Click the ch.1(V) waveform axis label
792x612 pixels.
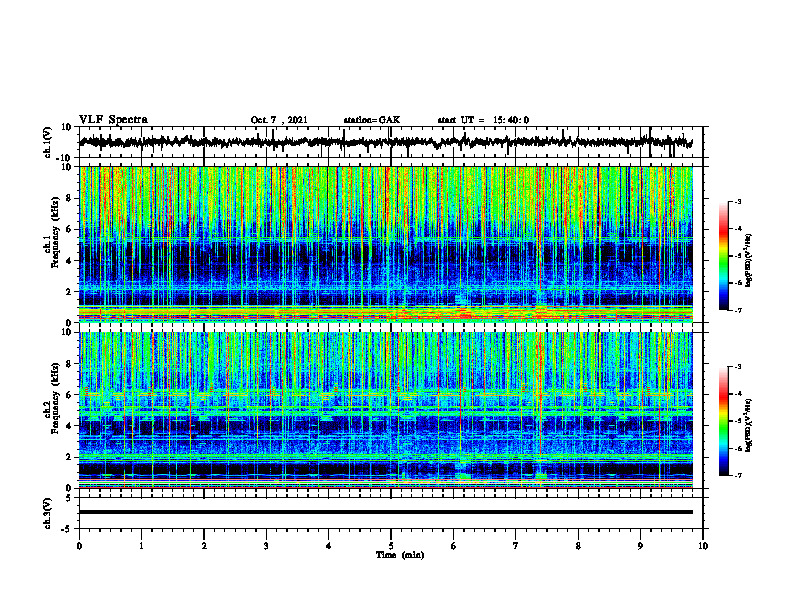click(47, 142)
